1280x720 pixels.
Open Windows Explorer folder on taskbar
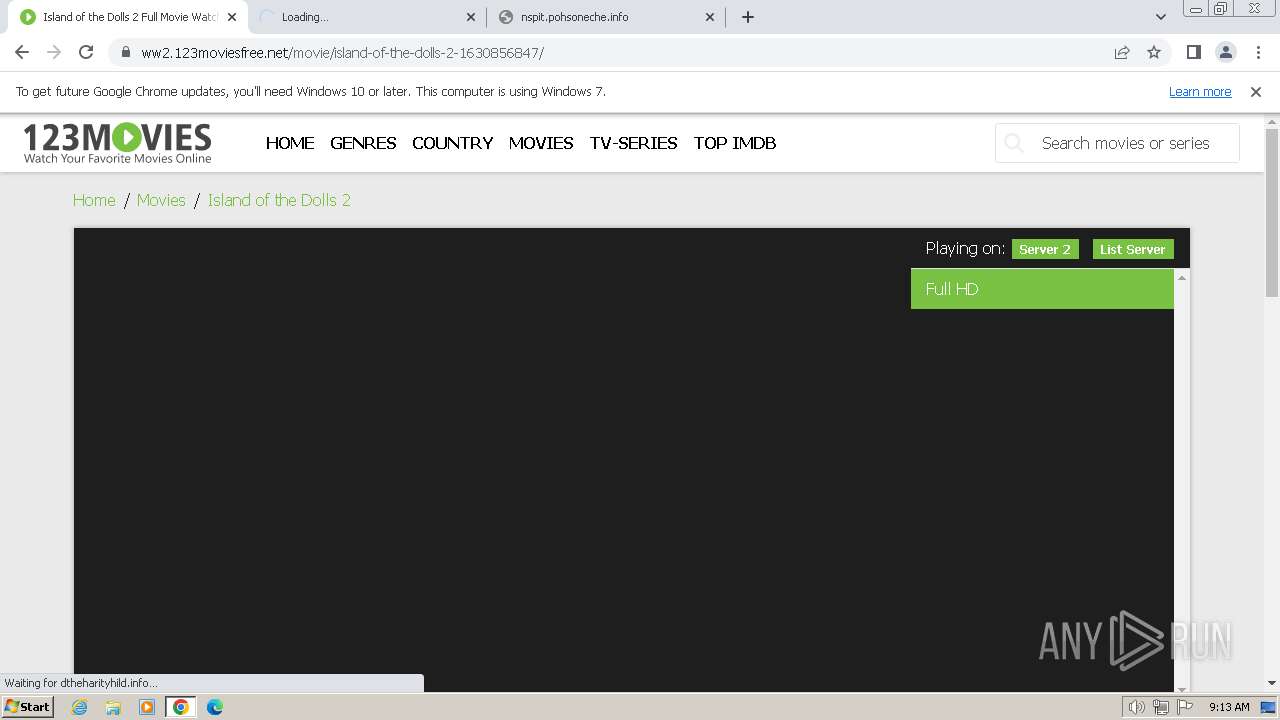pos(113,707)
